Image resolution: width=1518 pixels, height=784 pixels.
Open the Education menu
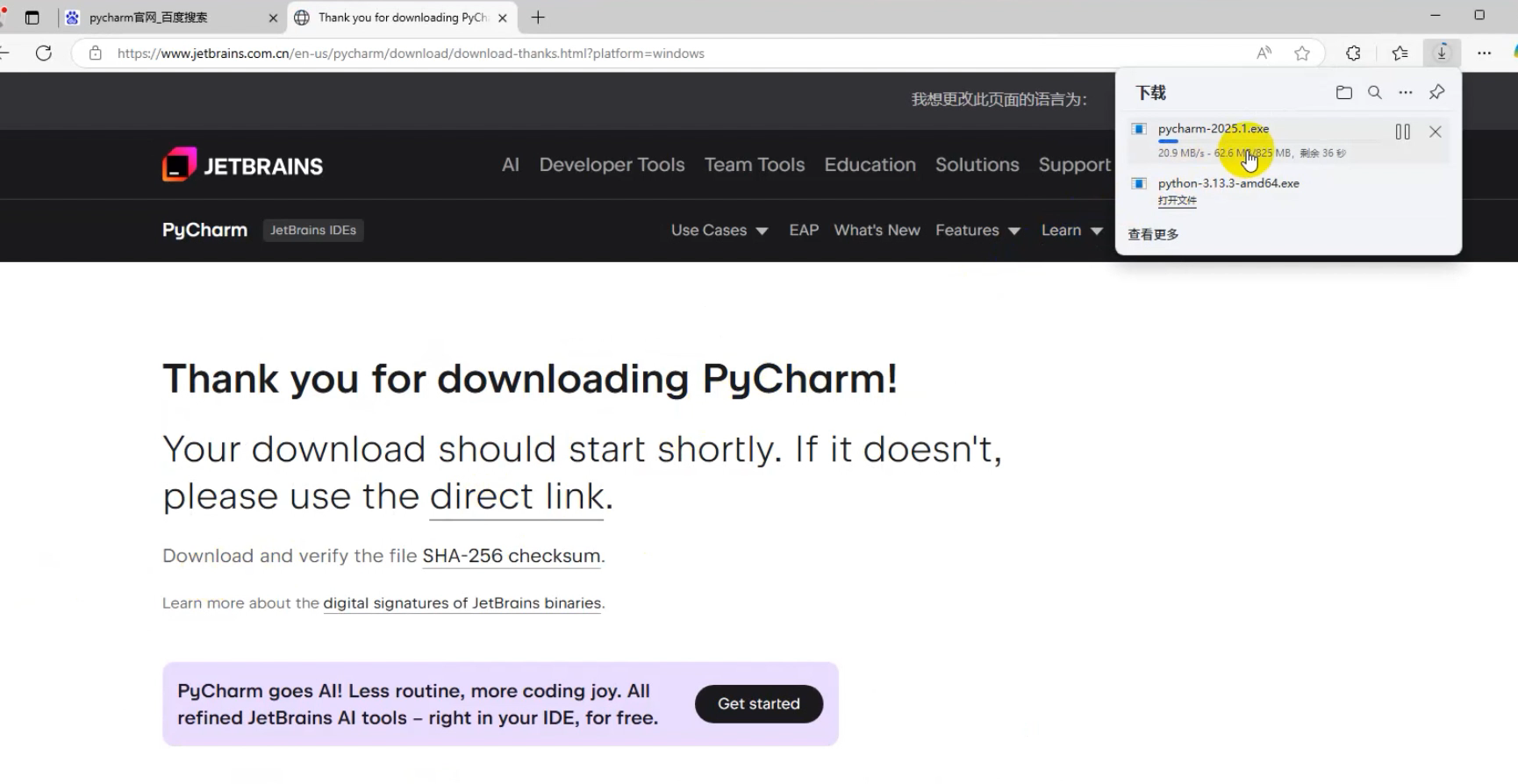pos(870,165)
